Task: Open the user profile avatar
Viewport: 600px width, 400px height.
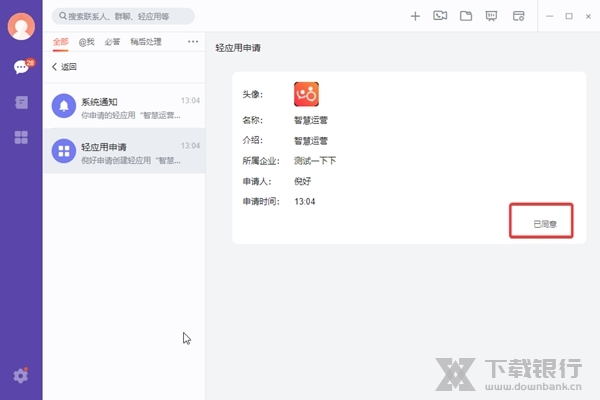Action: coord(21,26)
